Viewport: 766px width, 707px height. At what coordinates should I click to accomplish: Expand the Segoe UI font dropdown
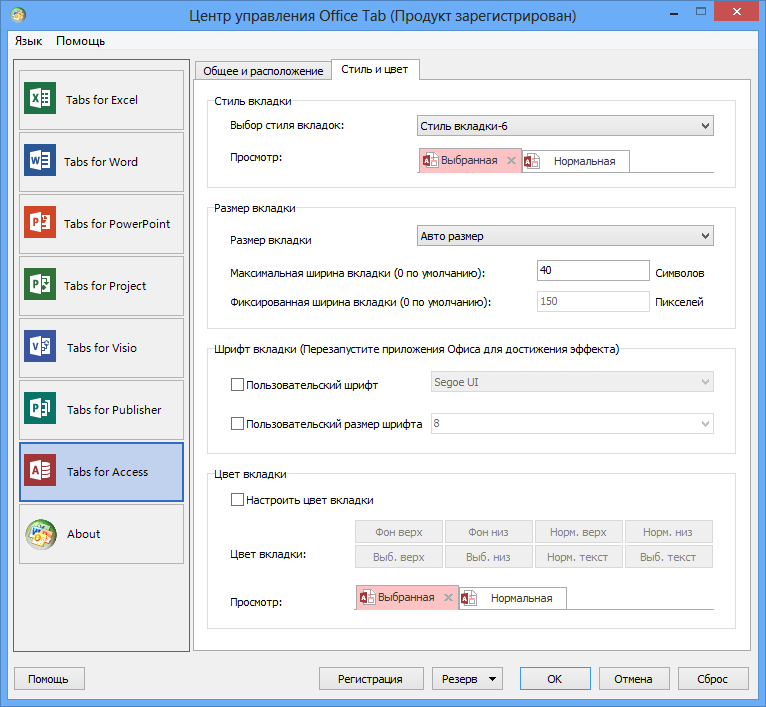tap(572, 382)
